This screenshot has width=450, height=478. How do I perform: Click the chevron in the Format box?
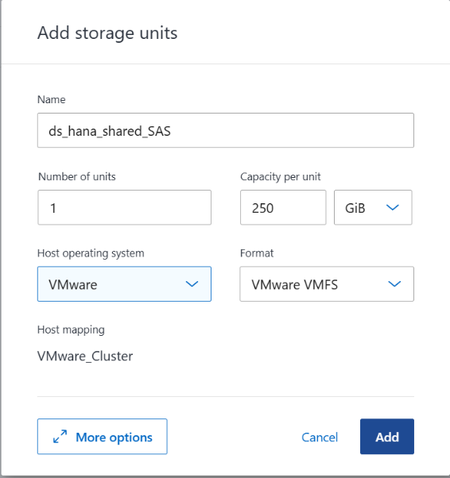pyautogui.click(x=394, y=284)
